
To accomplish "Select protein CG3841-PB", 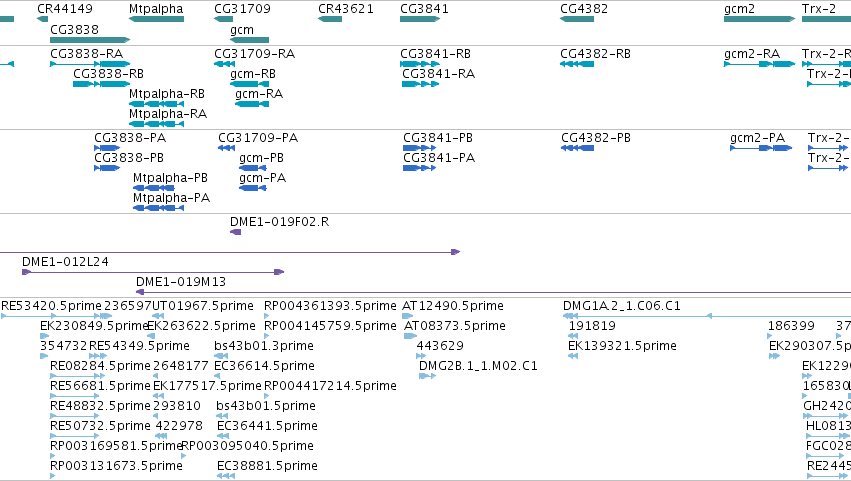I will coord(438,138).
